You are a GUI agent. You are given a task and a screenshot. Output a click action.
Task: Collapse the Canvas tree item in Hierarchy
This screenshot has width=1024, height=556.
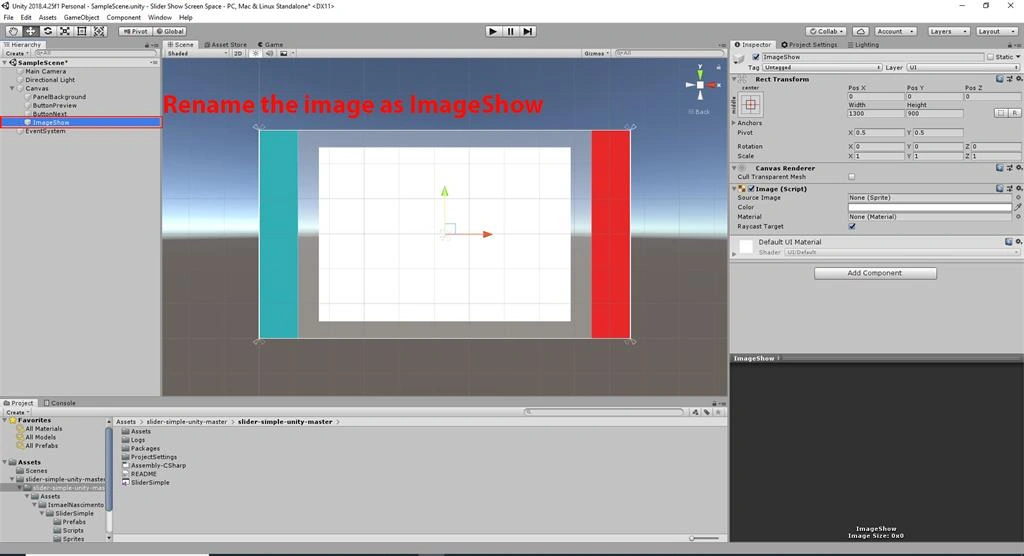12,88
